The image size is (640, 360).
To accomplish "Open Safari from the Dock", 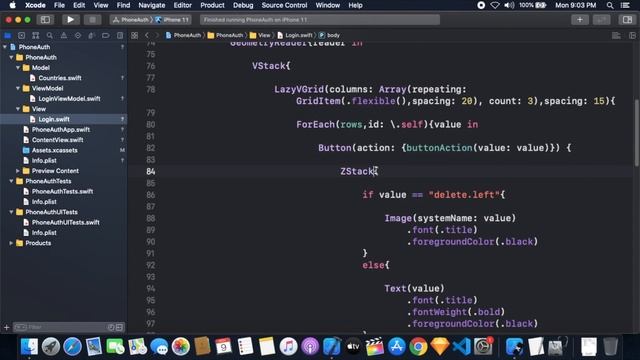I will tap(72, 347).
